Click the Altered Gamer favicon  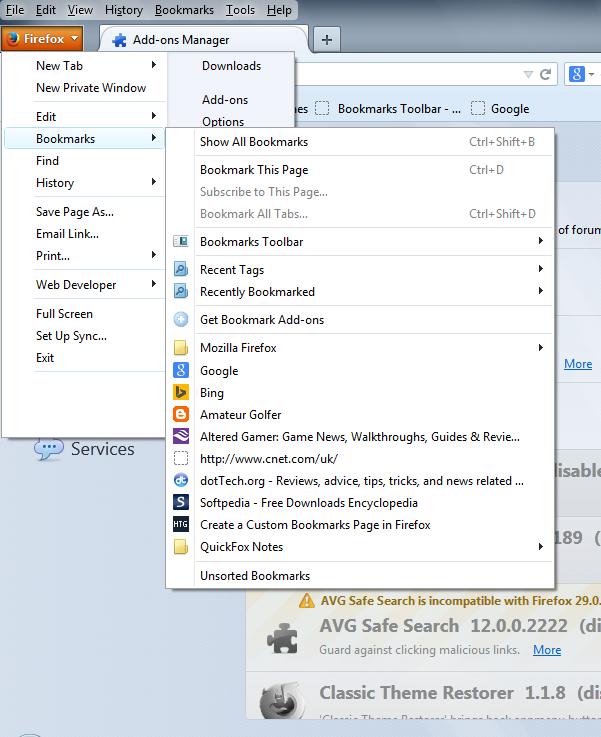(181, 437)
